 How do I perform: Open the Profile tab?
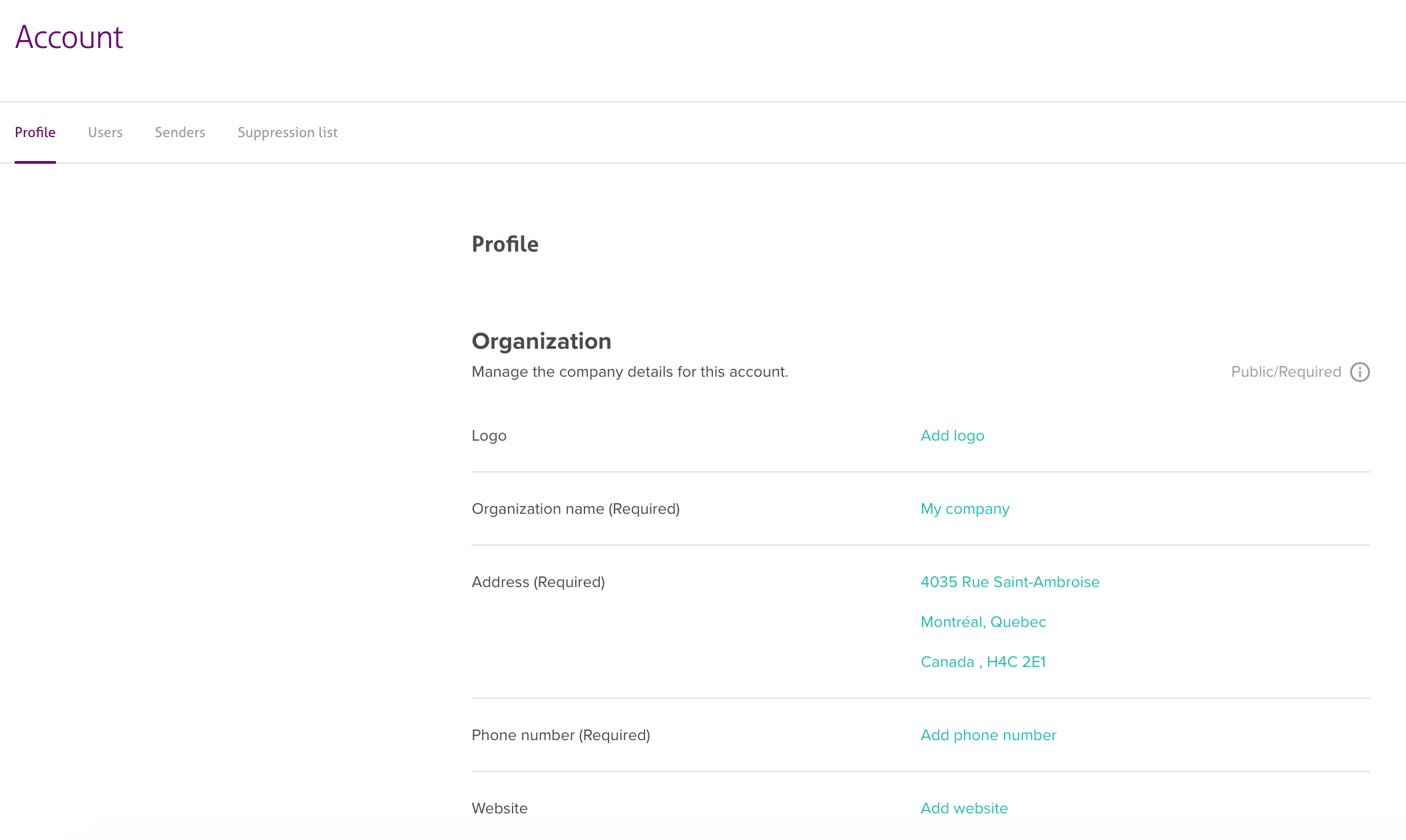coord(35,132)
